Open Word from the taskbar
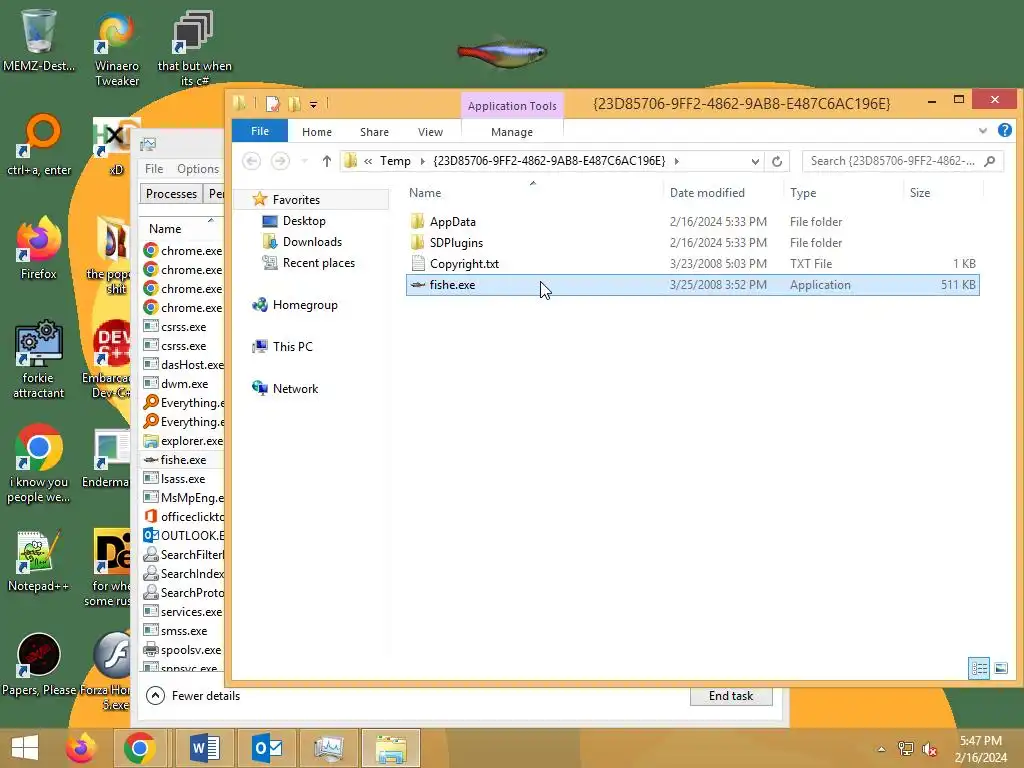1024x768 pixels. click(204, 748)
